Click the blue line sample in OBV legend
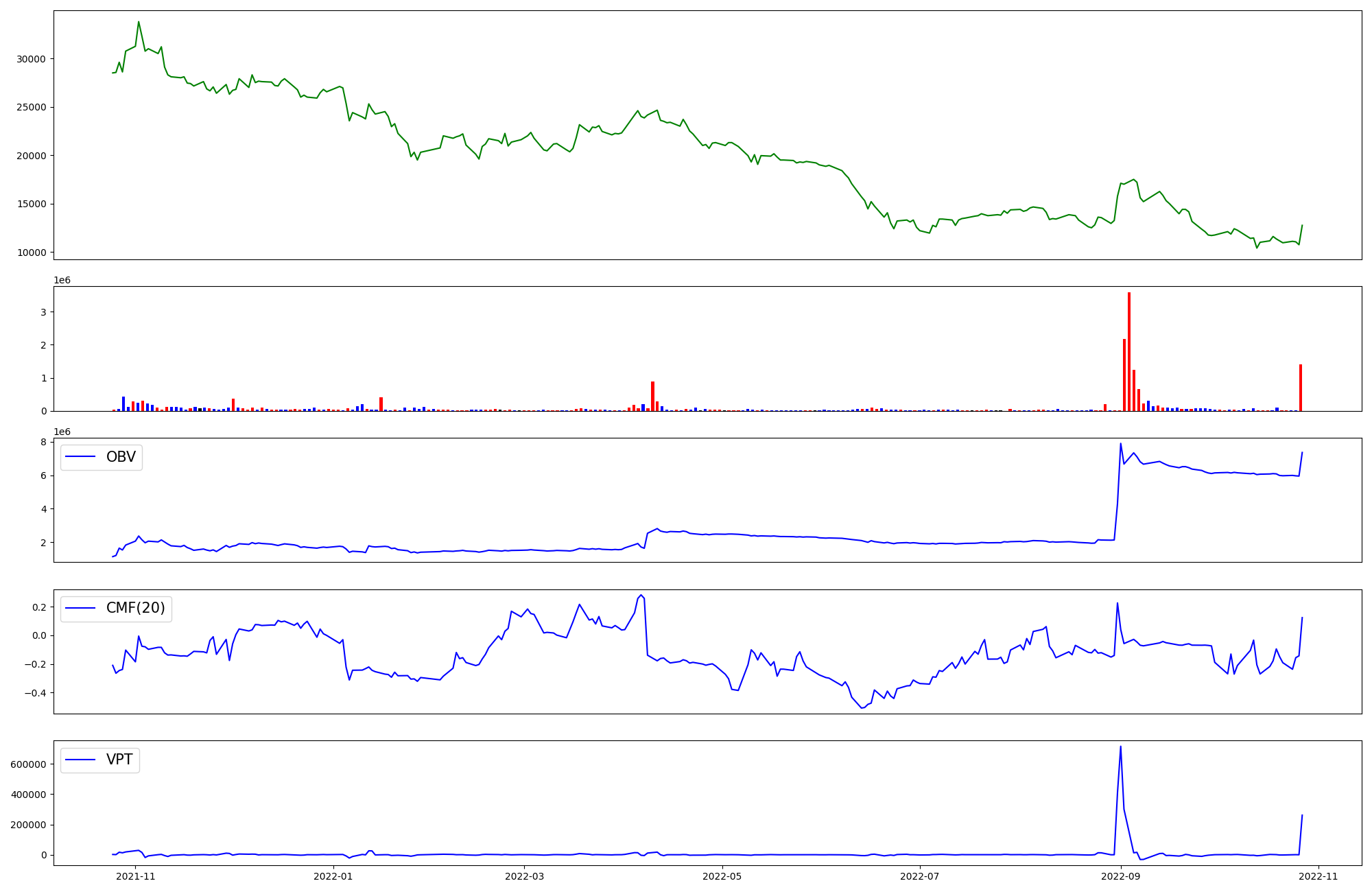The image size is (1372, 892). [x=81, y=457]
